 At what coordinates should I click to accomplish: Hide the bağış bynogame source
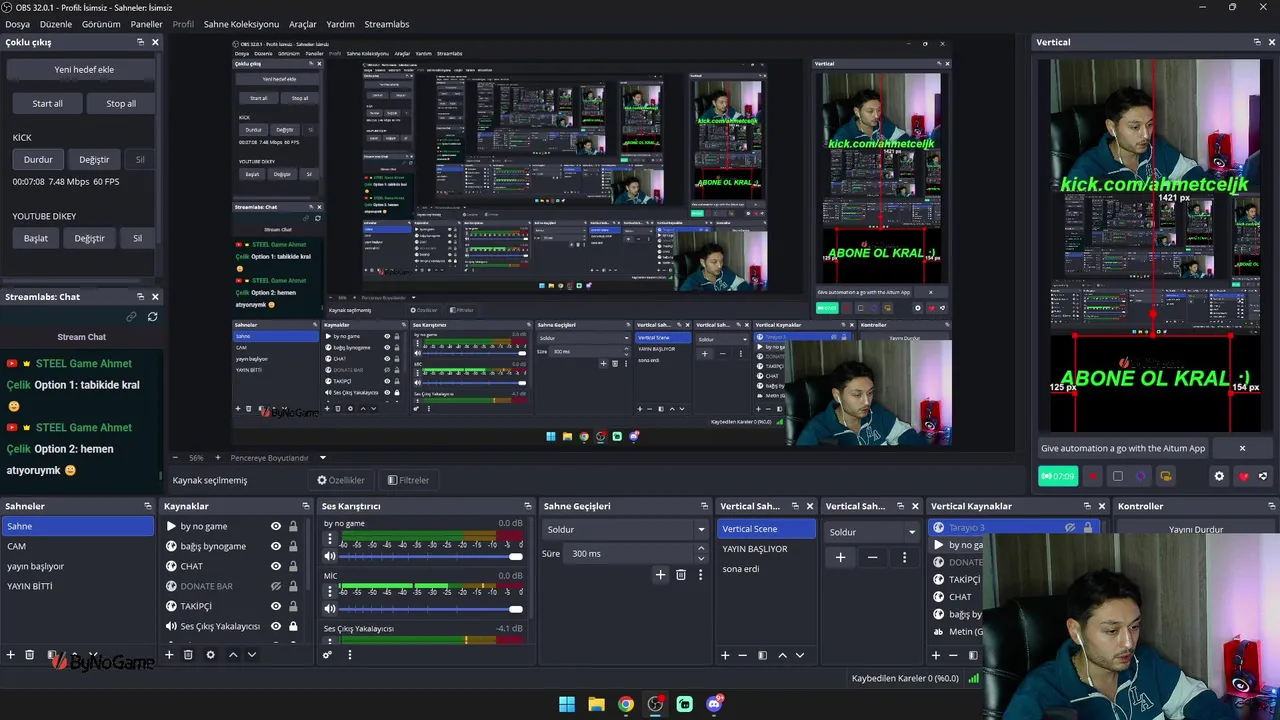coord(276,546)
